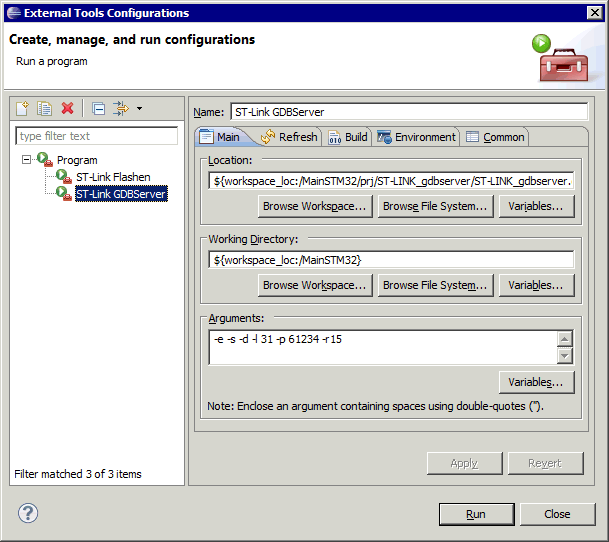This screenshot has height=542, width=609.
Task: Open Variables for the Location field
Action: [536, 206]
